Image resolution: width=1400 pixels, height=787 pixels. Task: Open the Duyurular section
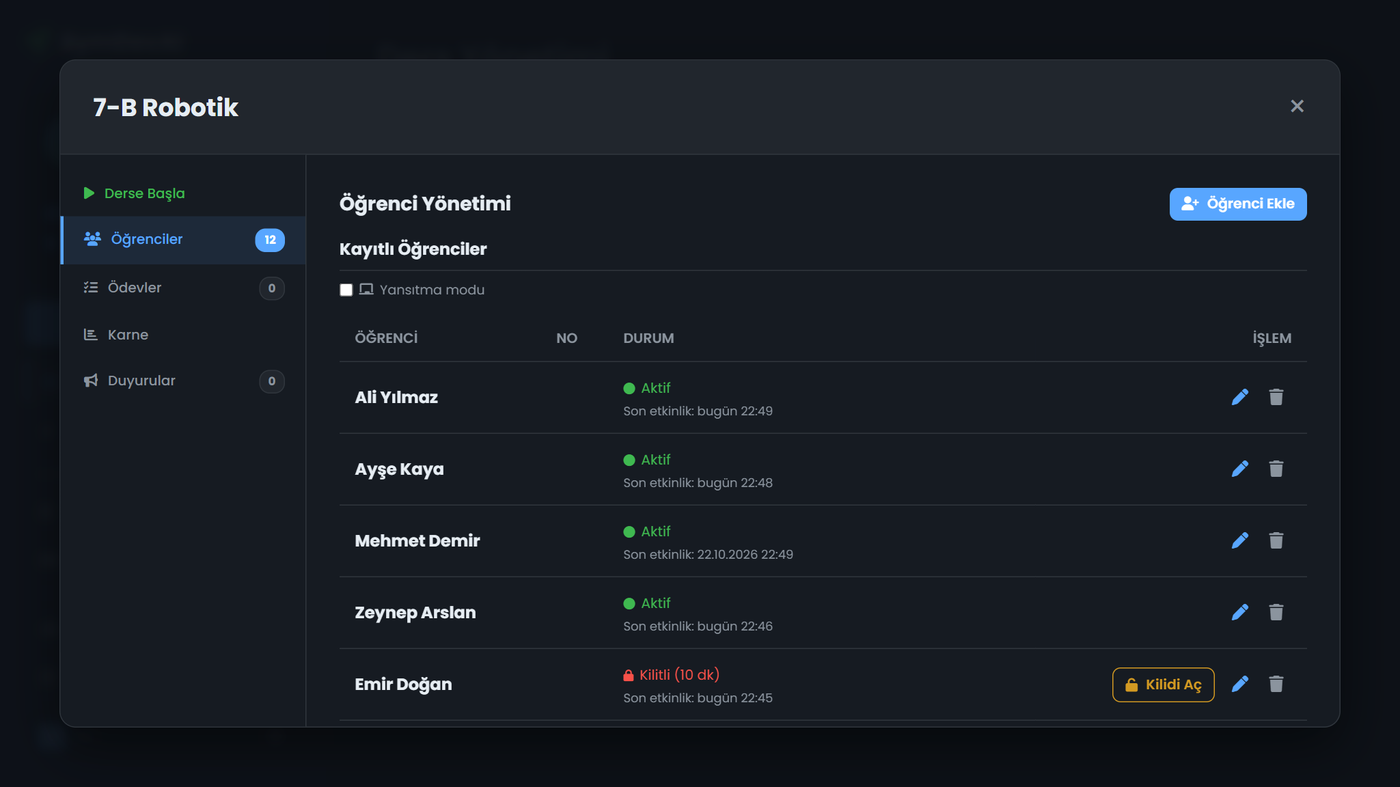183,381
